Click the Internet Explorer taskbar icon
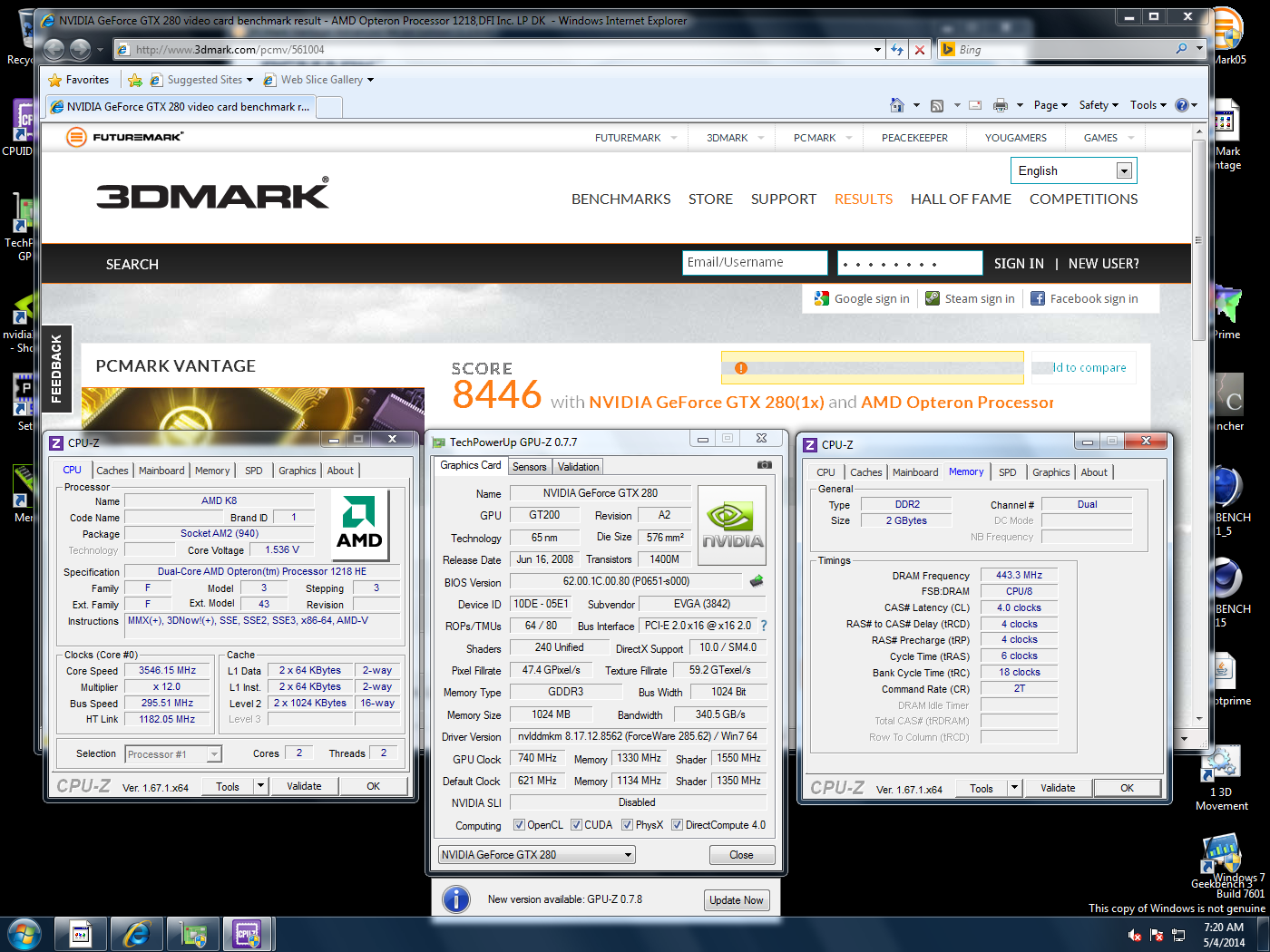The image size is (1270, 952). click(136, 934)
